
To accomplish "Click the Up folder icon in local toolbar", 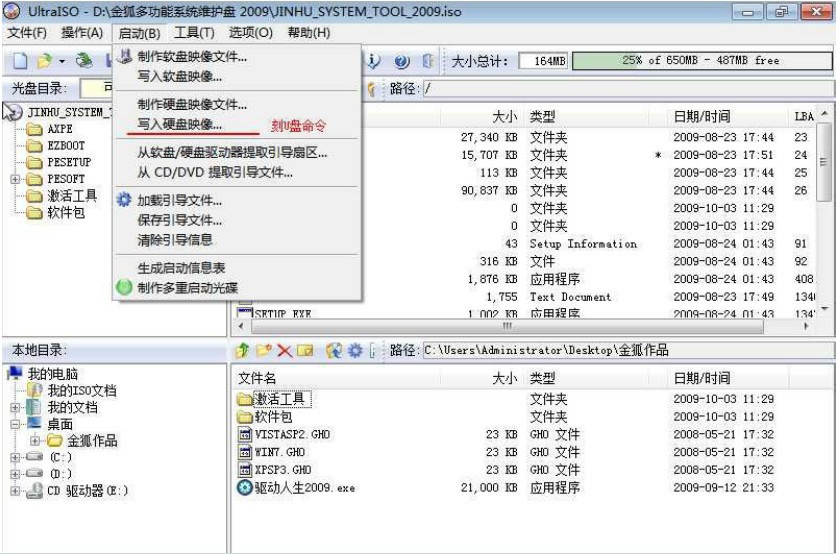I will (243, 350).
